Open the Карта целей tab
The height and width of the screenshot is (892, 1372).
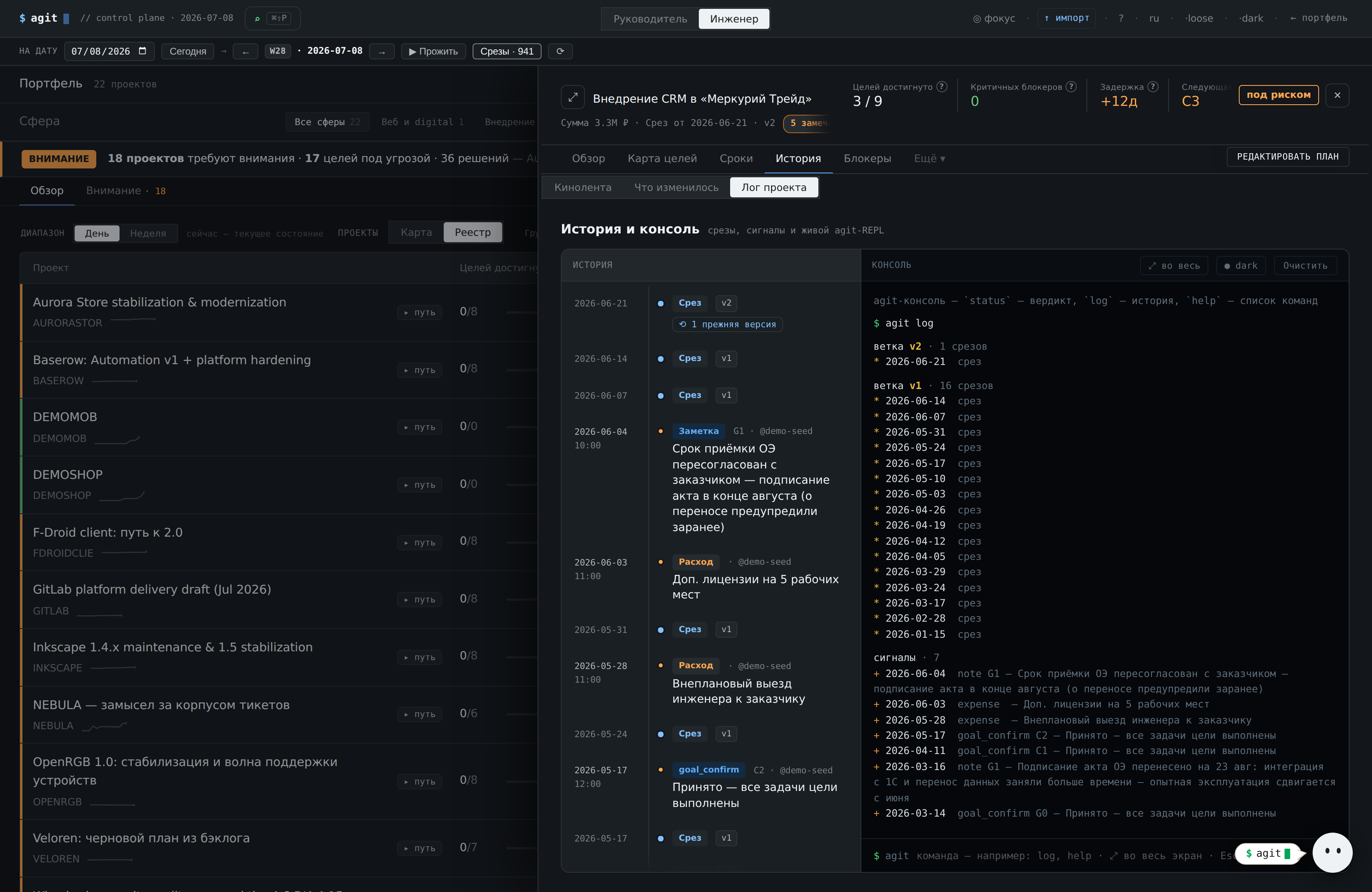pyautogui.click(x=662, y=158)
